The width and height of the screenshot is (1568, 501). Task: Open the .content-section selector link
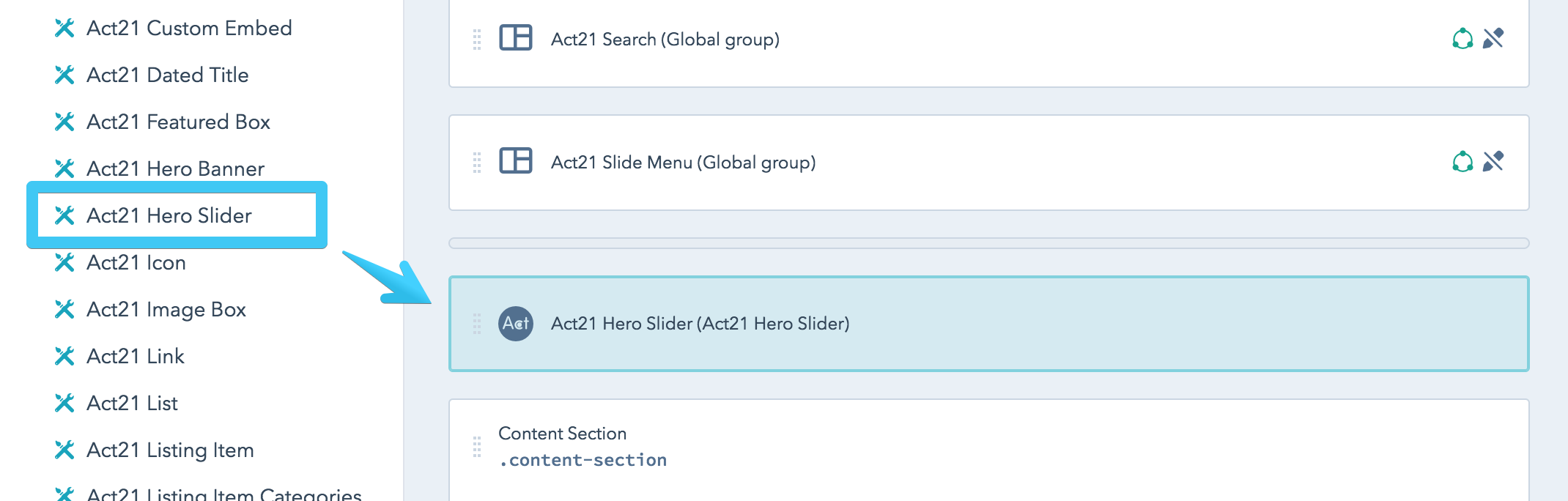(x=581, y=459)
